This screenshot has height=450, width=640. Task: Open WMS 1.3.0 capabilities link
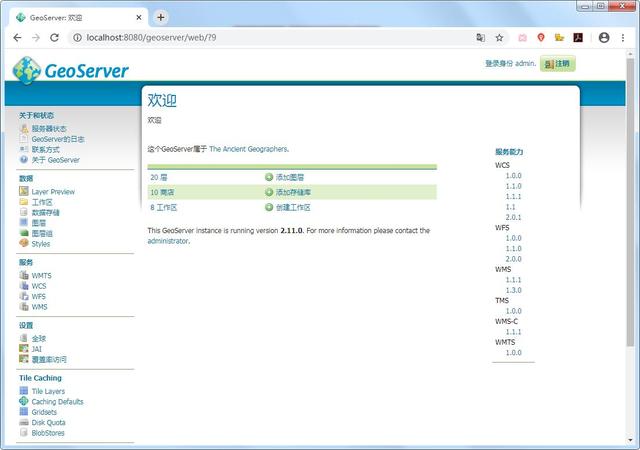click(513, 290)
